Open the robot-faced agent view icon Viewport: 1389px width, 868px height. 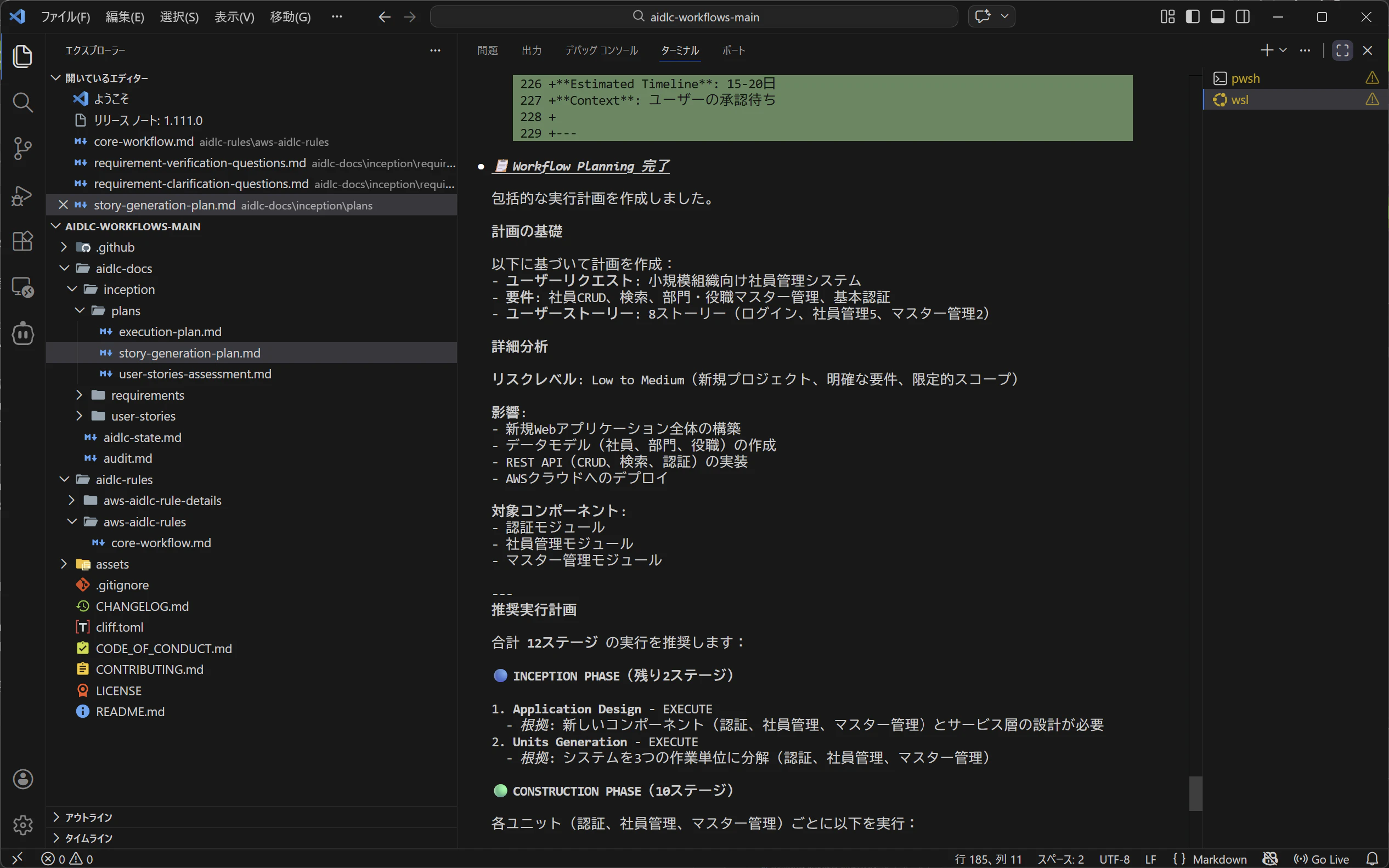[22, 333]
